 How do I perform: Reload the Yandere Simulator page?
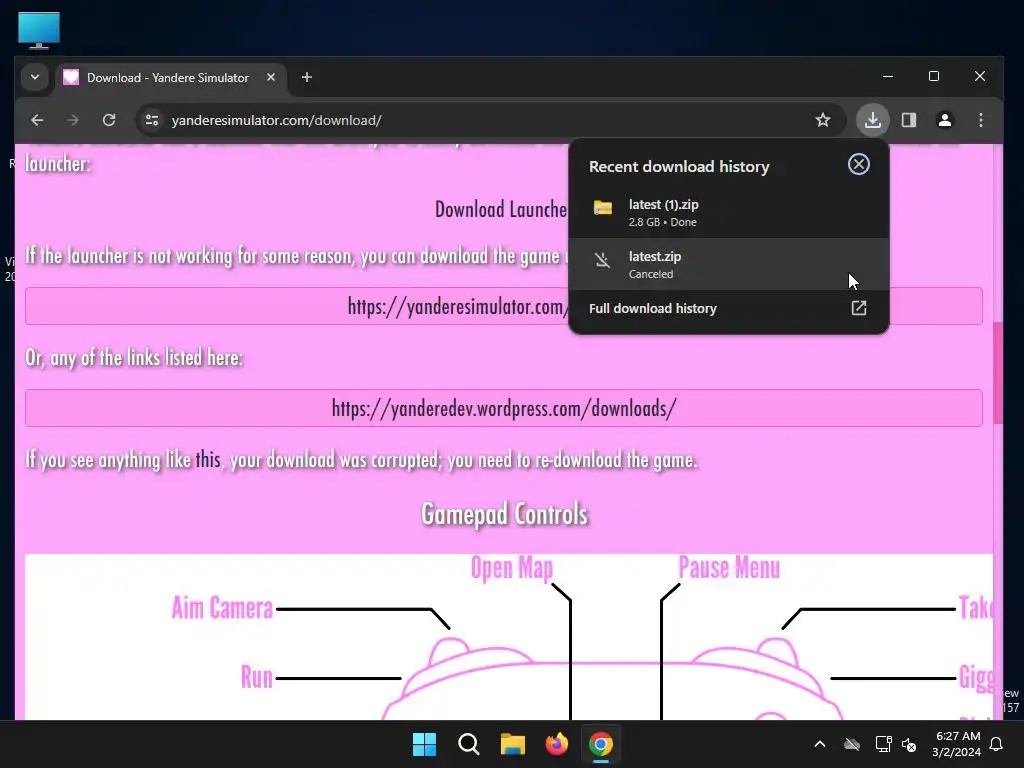pyautogui.click(x=109, y=120)
